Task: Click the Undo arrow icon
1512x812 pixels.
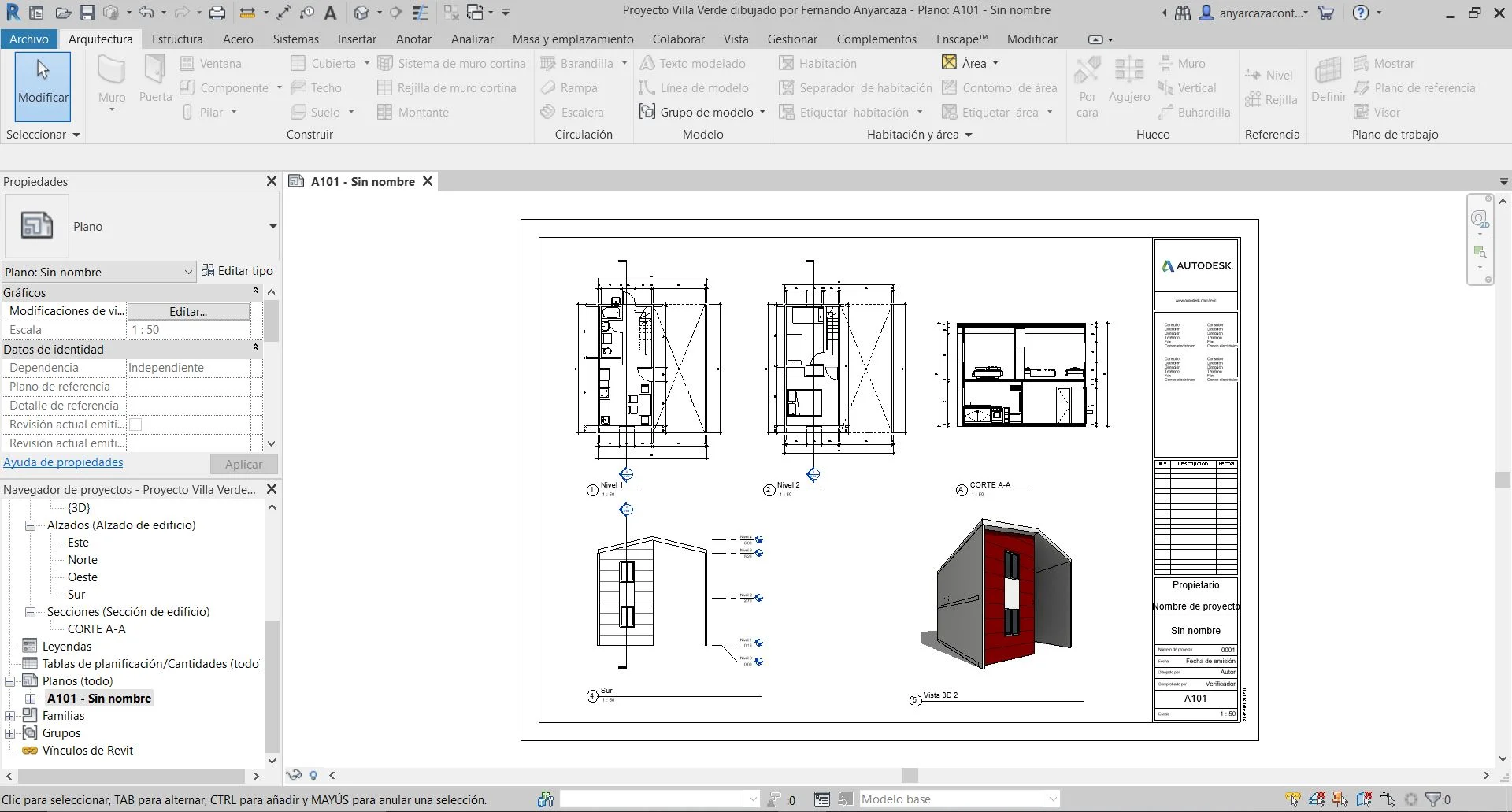Action: pos(146,13)
